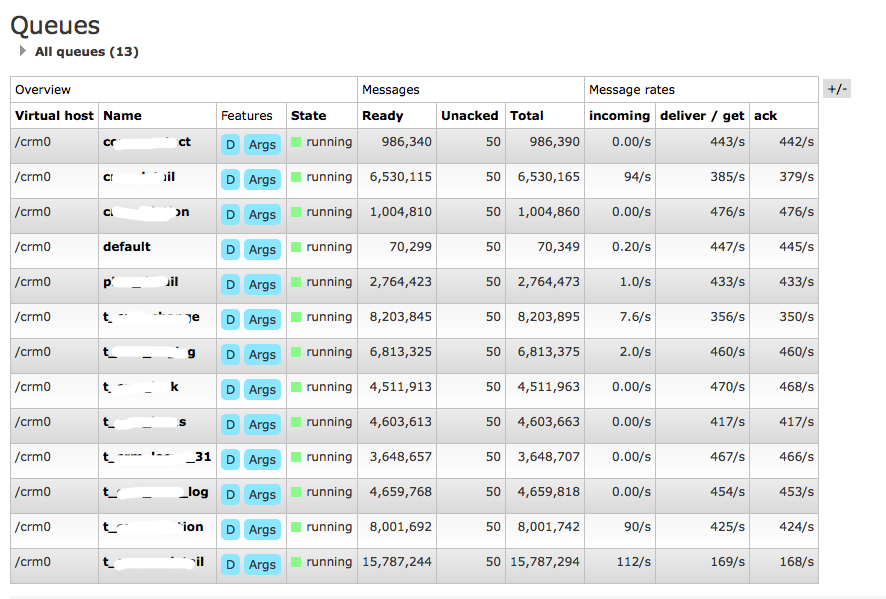Click the D durable badge in default row
The image size is (886, 599).
tap(230, 250)
